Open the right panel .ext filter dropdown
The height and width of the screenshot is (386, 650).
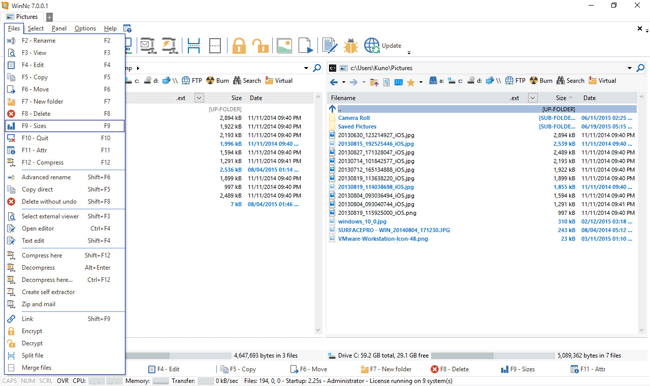(x=533, y=98)
